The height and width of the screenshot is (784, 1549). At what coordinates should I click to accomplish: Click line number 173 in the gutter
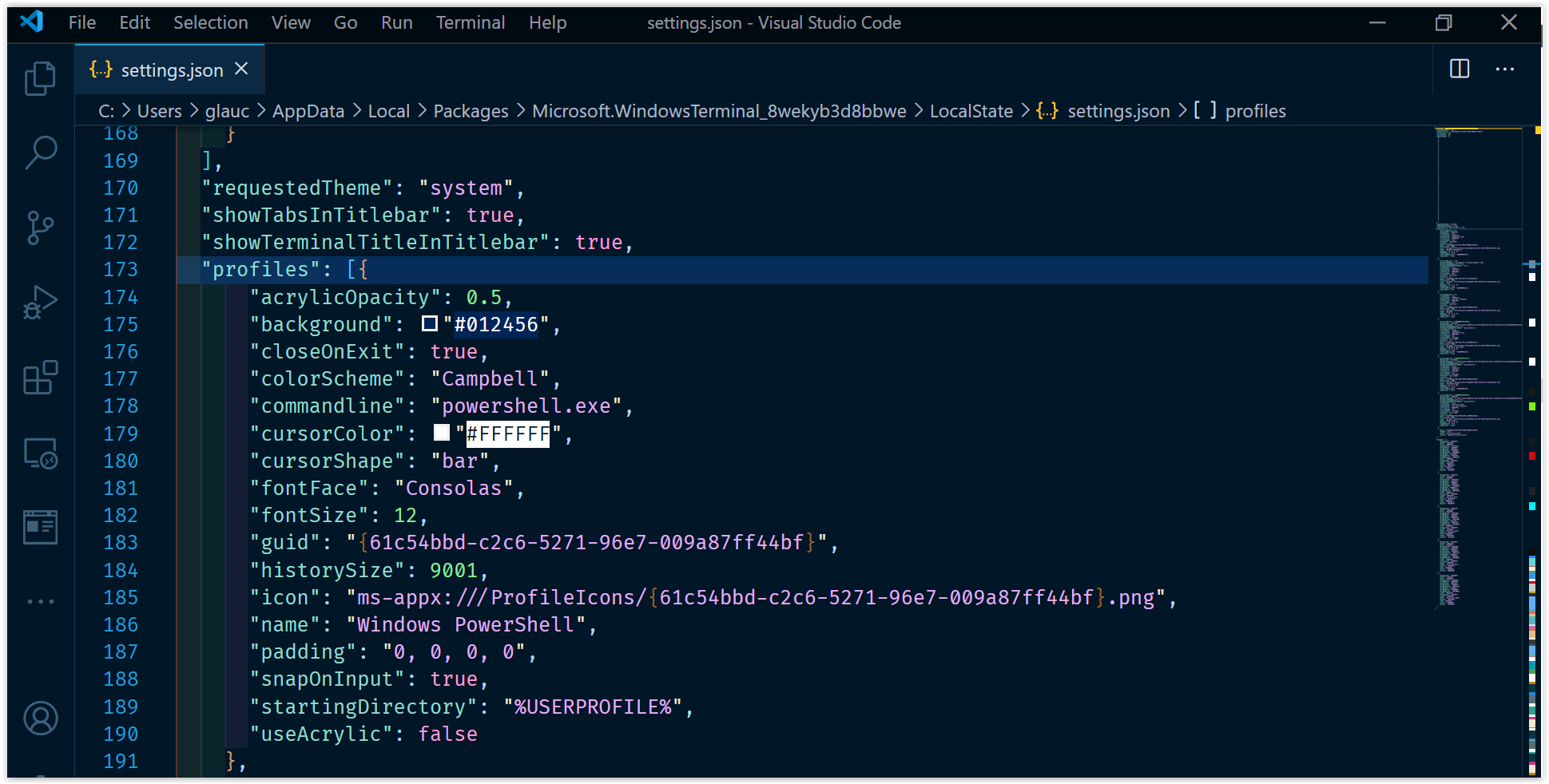tap(121, 270)
